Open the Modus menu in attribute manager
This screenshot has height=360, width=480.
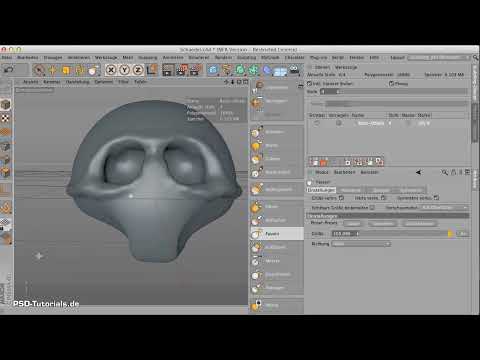(x=322, y=172)
